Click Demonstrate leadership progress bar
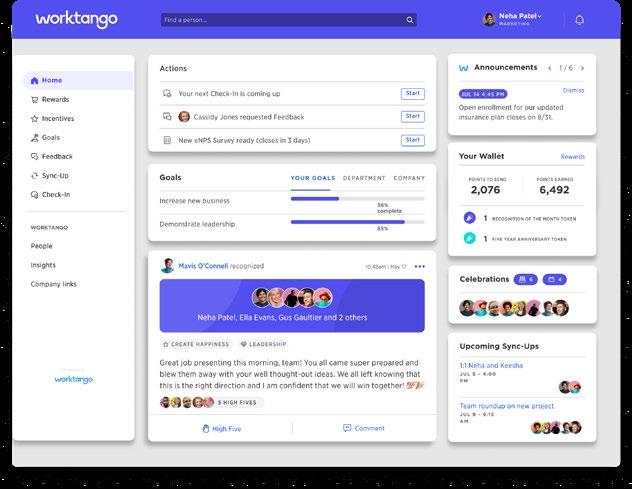Viewport: 632px width, 489px height. coord(358,222)
